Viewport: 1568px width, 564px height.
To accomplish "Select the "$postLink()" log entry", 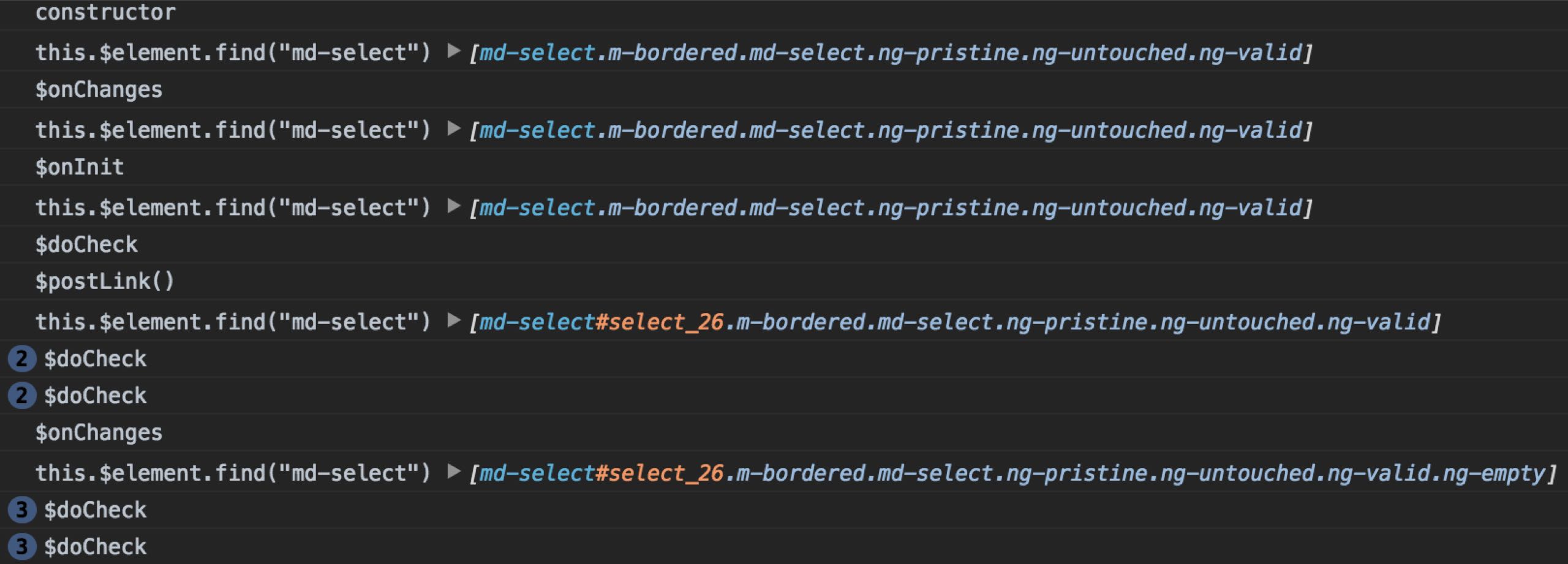I will [105, 282].
